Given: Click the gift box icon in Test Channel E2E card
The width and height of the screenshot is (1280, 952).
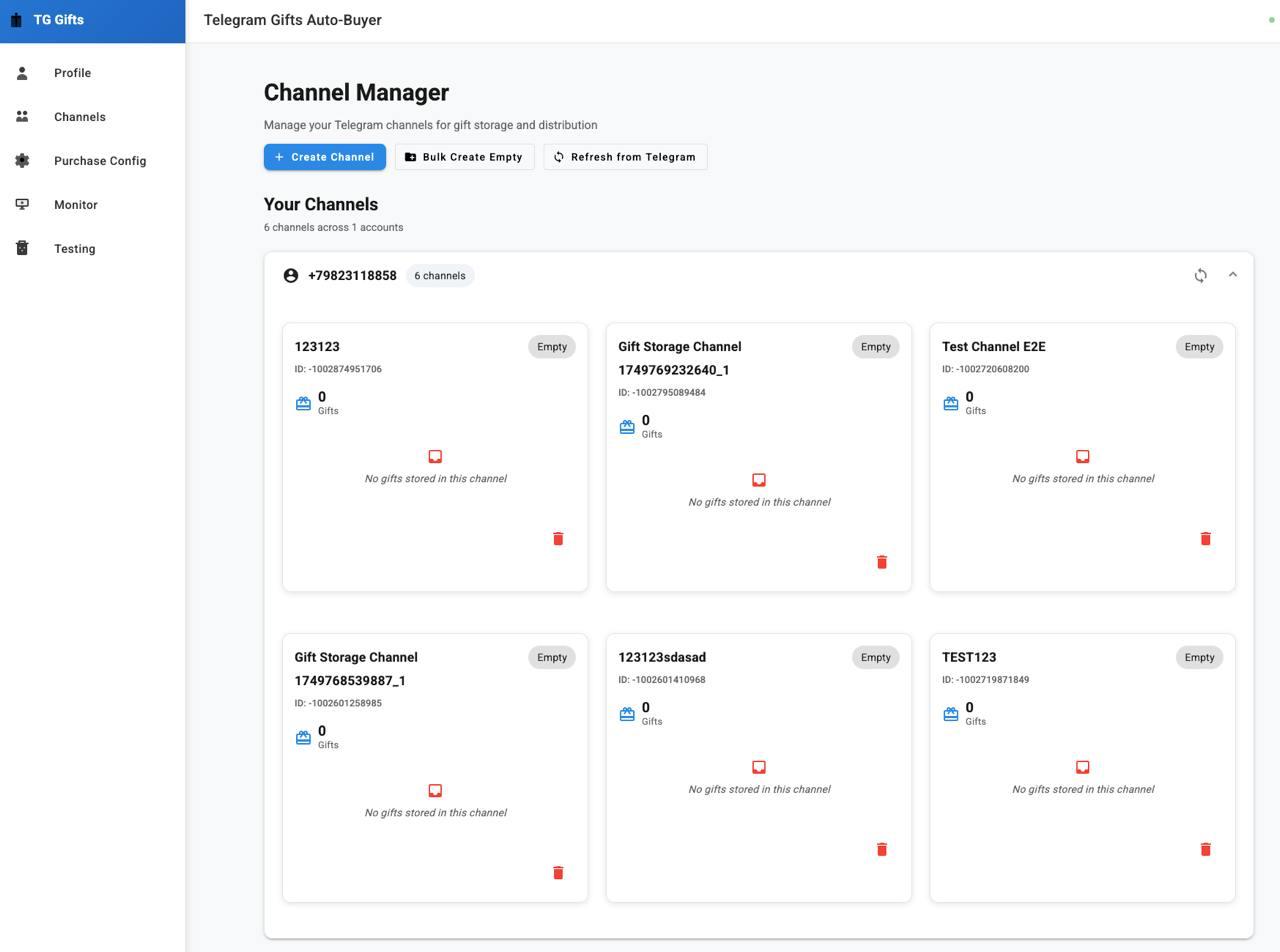Looking at the screenshot, I should [951, 404].
